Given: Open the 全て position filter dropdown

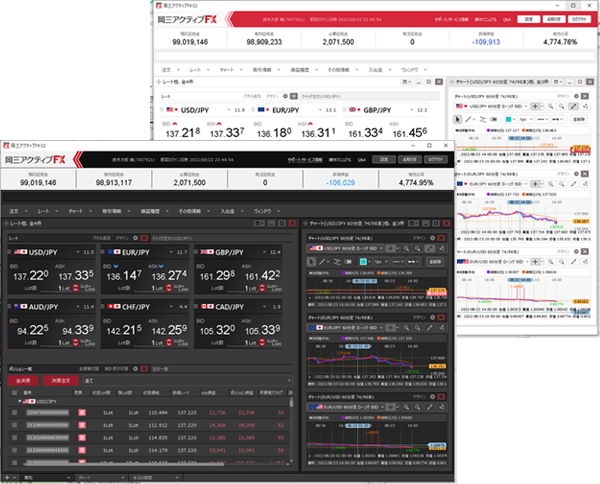Looking at the screenshot, I should click(188, 381).
